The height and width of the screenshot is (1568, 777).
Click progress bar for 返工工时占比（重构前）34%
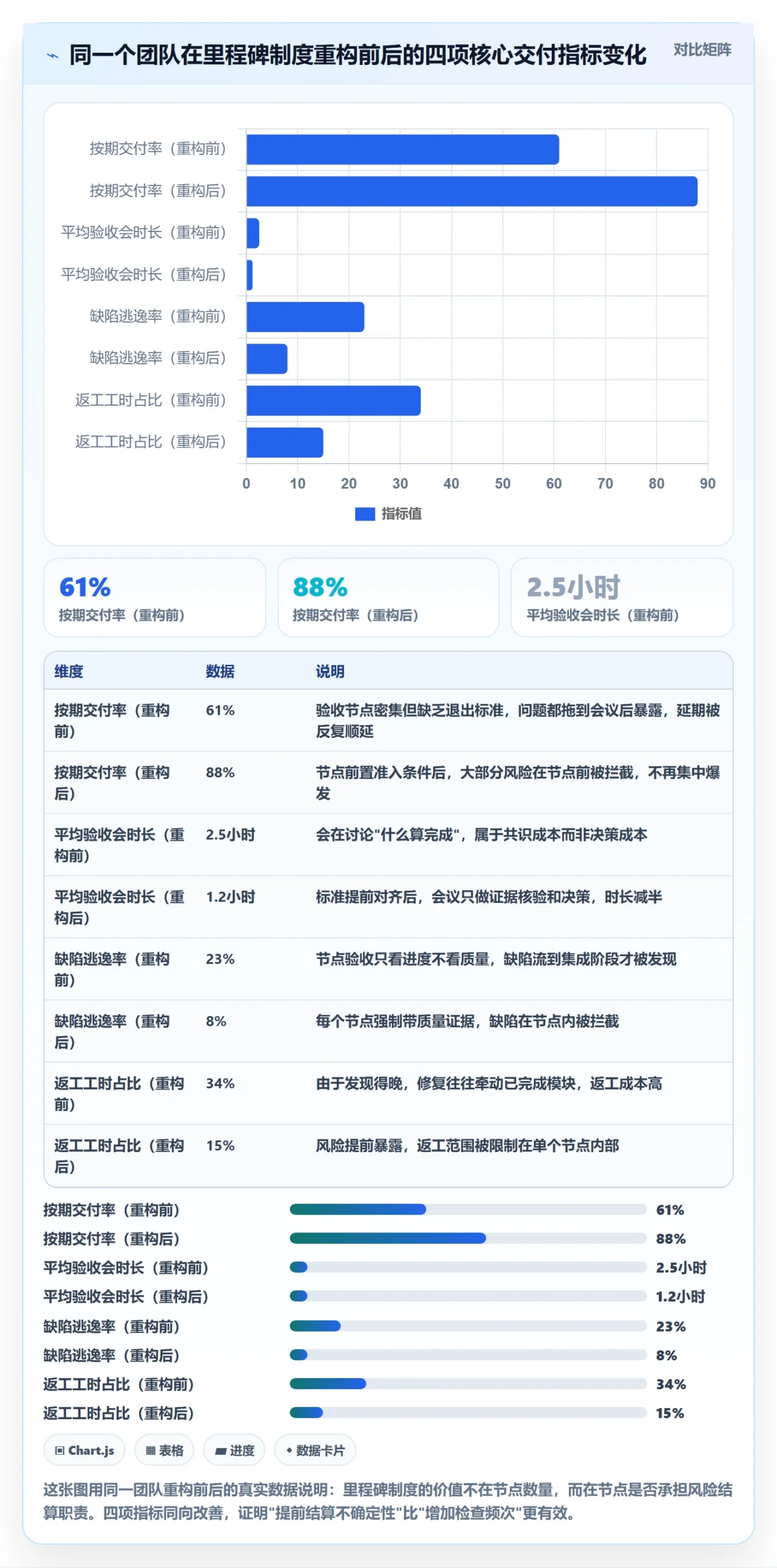(x=468, y=1383)
